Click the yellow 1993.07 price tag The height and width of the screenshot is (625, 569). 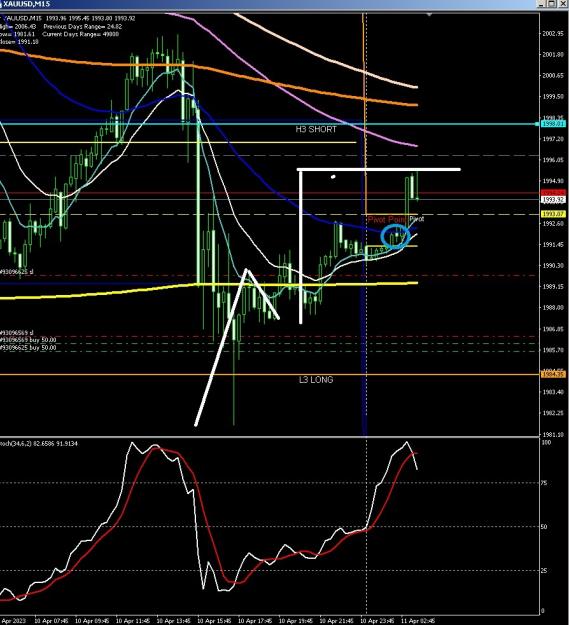[x=553, y=214]
